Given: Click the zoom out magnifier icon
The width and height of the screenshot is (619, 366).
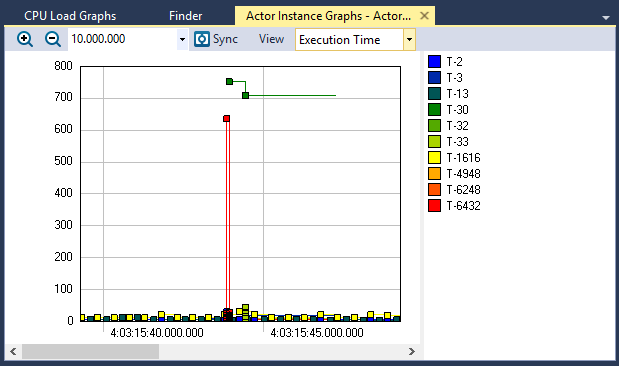Looking at the screenshot, I should point(53,39).
